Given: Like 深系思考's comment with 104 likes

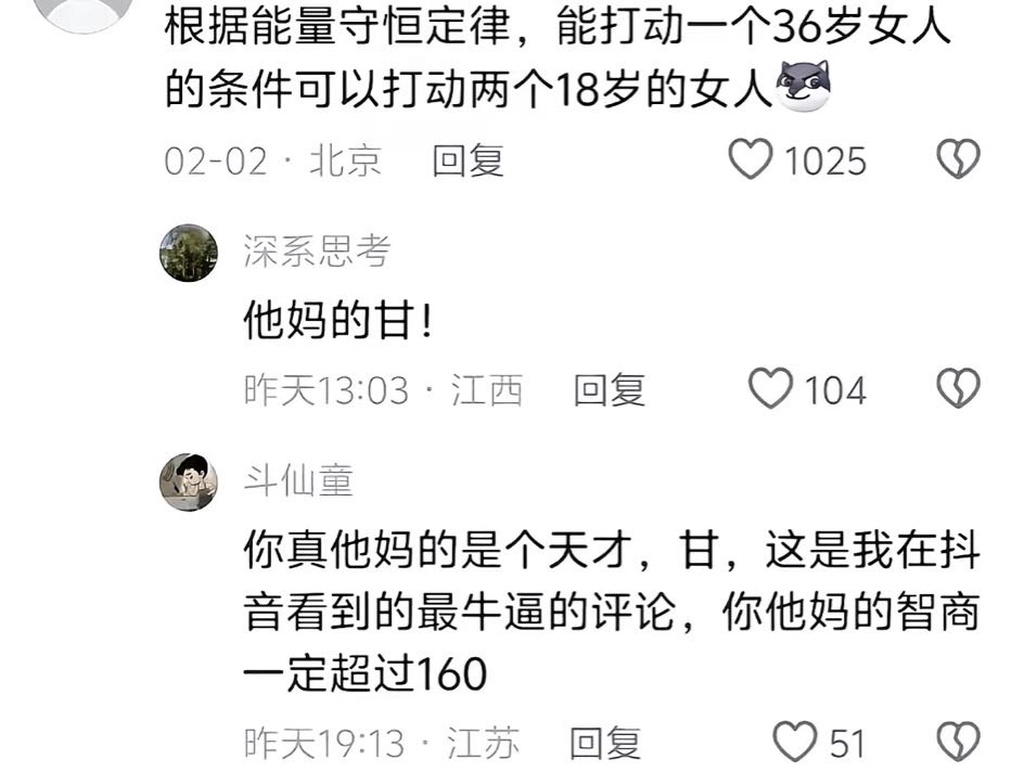Looking at the screenshot, I should [771, 389].
